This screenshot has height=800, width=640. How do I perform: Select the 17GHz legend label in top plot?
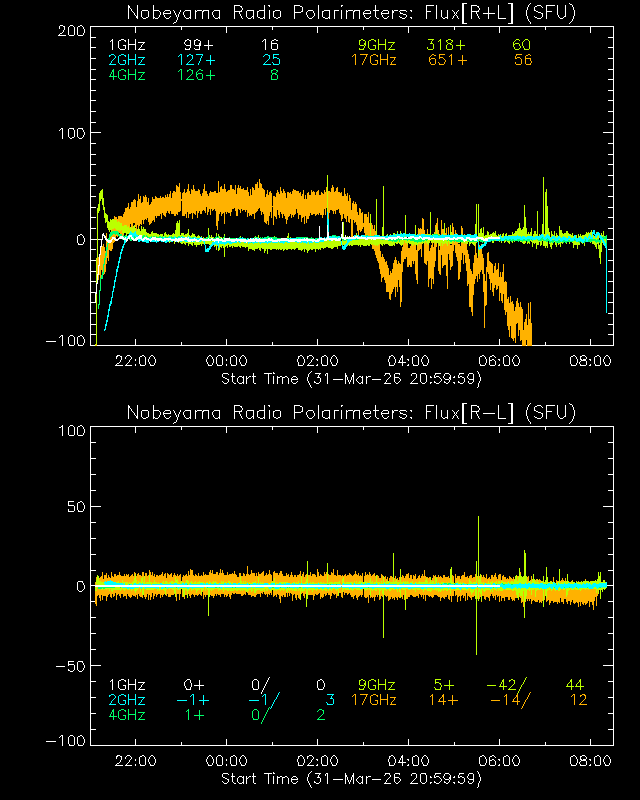pyautogui.click(x=373, y=60)
